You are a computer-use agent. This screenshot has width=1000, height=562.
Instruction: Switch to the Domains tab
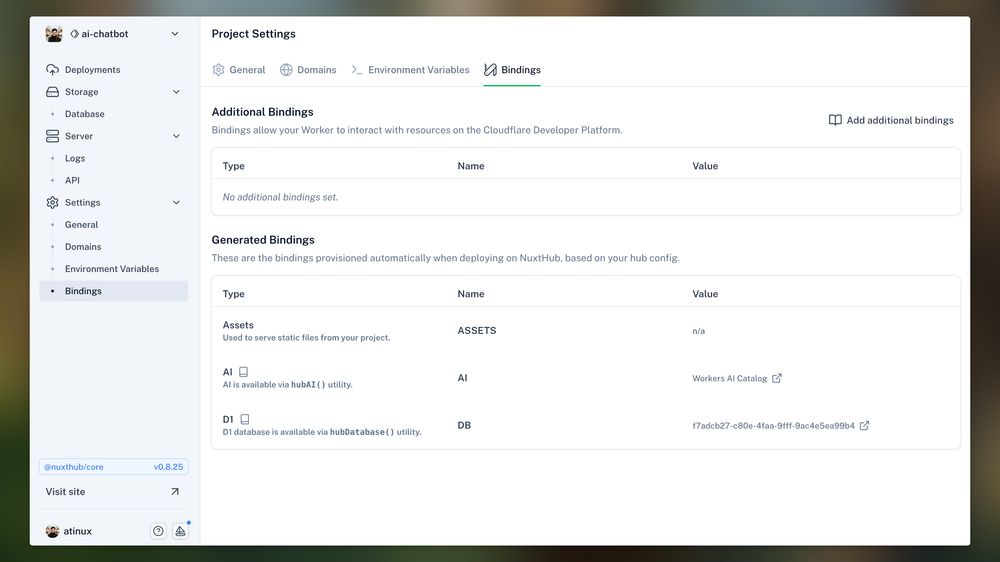tap(308, 70)
